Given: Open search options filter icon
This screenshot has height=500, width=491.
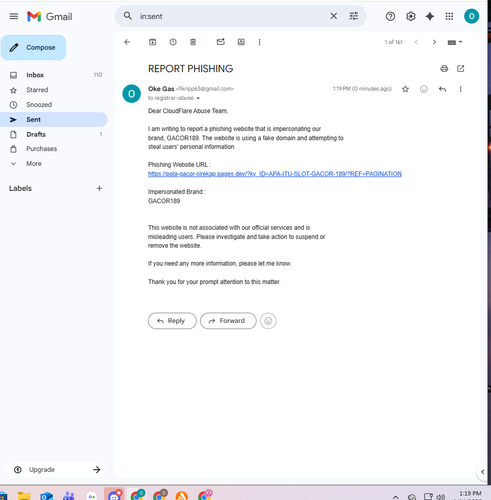Looking at the screenshot, I should (353, 16).
